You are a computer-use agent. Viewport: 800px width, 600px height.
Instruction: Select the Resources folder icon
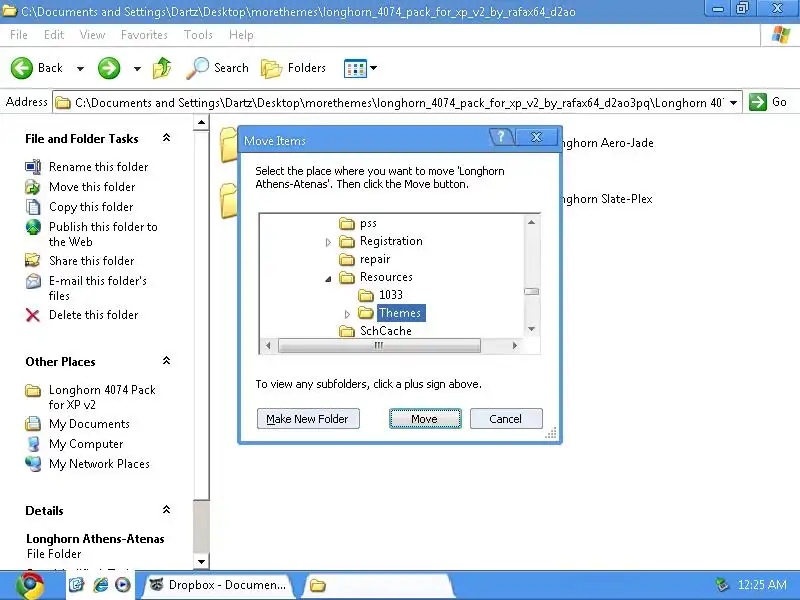[347, 277]
